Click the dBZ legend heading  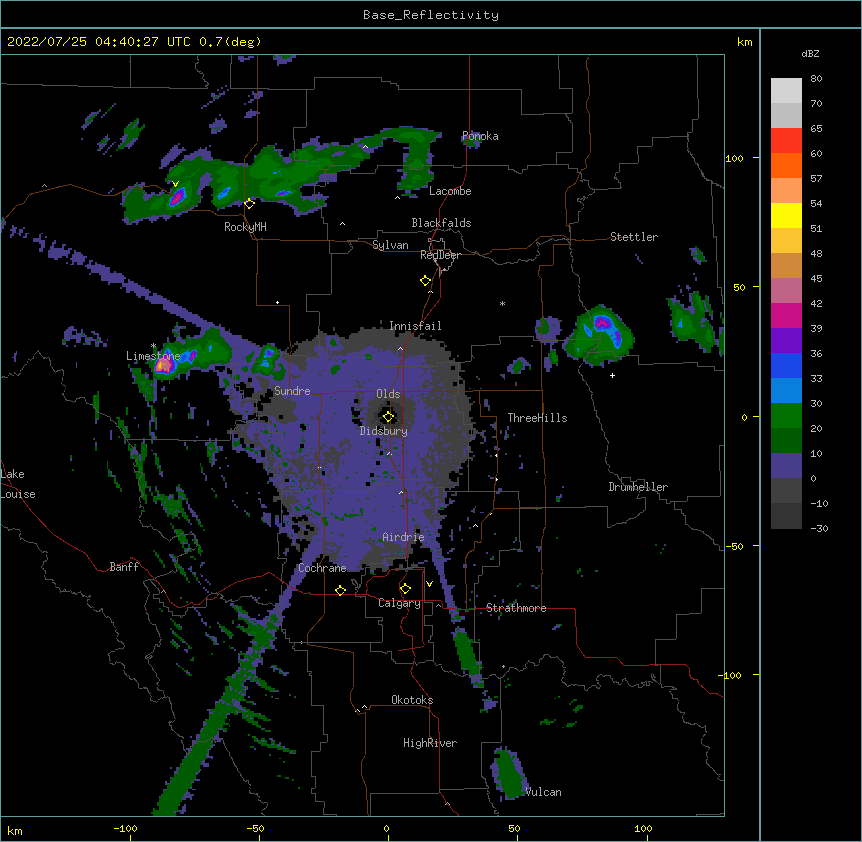(x=810, y=53)
